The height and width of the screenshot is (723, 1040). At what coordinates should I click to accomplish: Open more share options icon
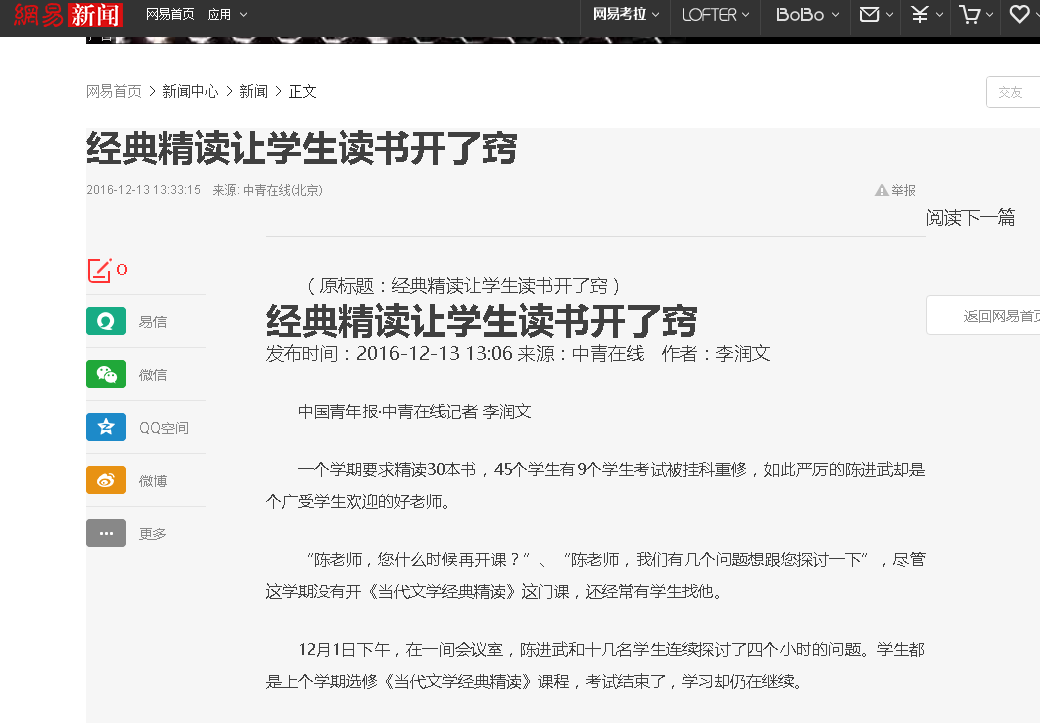106,533
